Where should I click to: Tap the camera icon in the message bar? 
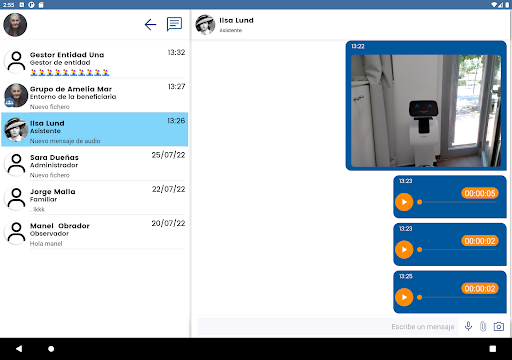coord(499,326)
